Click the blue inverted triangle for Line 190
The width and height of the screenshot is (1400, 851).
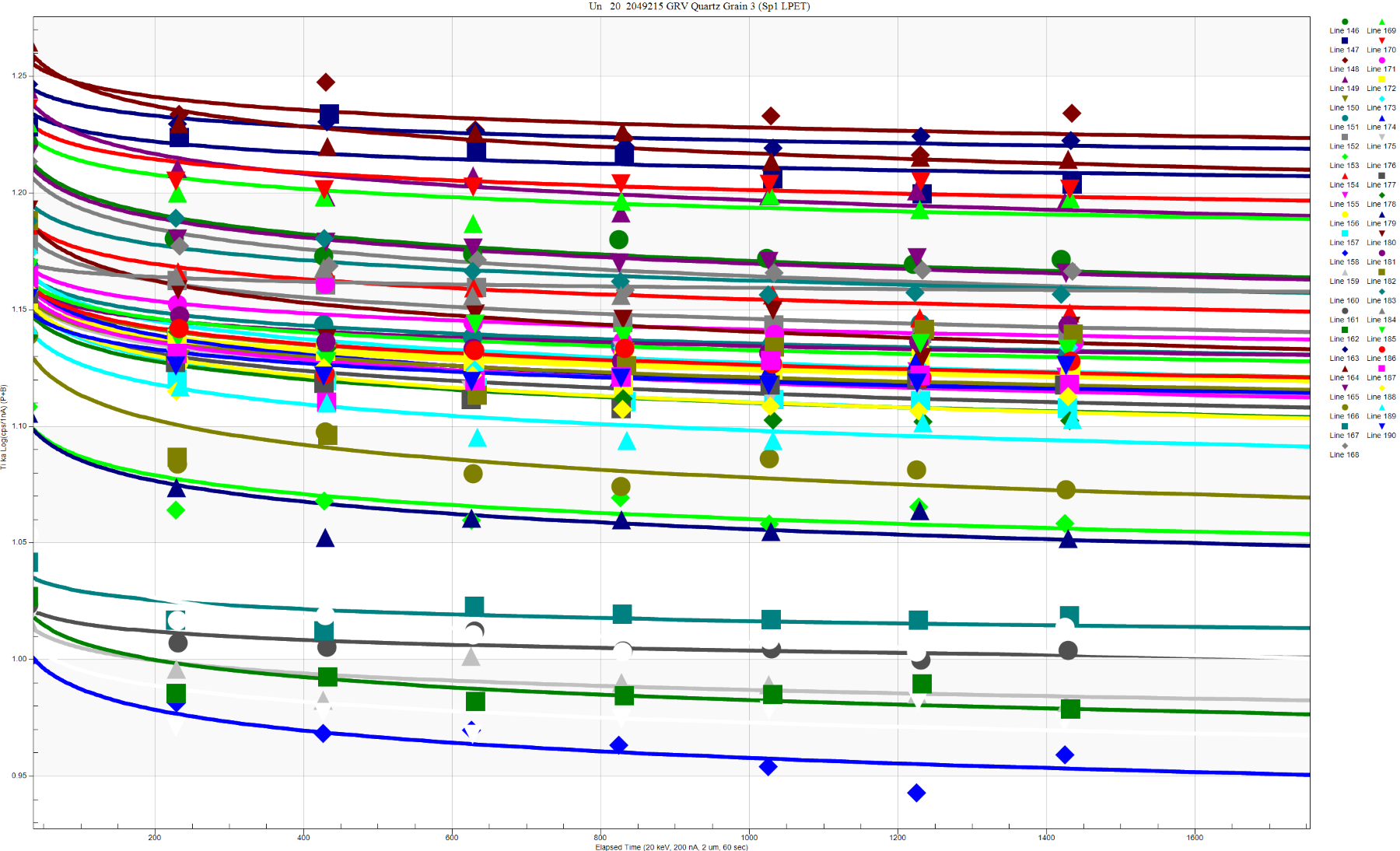point(1381,426)
